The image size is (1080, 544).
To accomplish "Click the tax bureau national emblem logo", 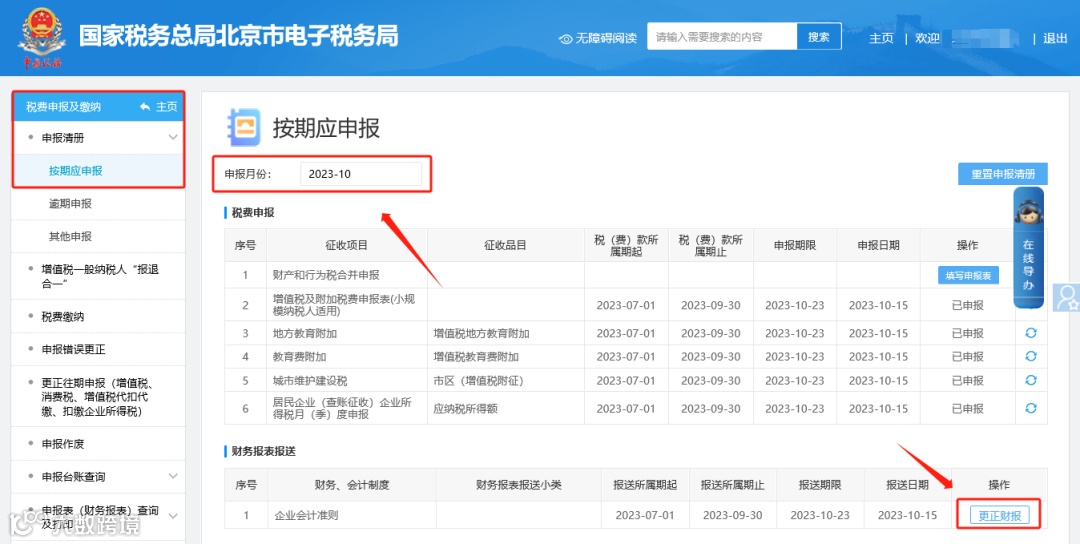I will pos(42,39).
